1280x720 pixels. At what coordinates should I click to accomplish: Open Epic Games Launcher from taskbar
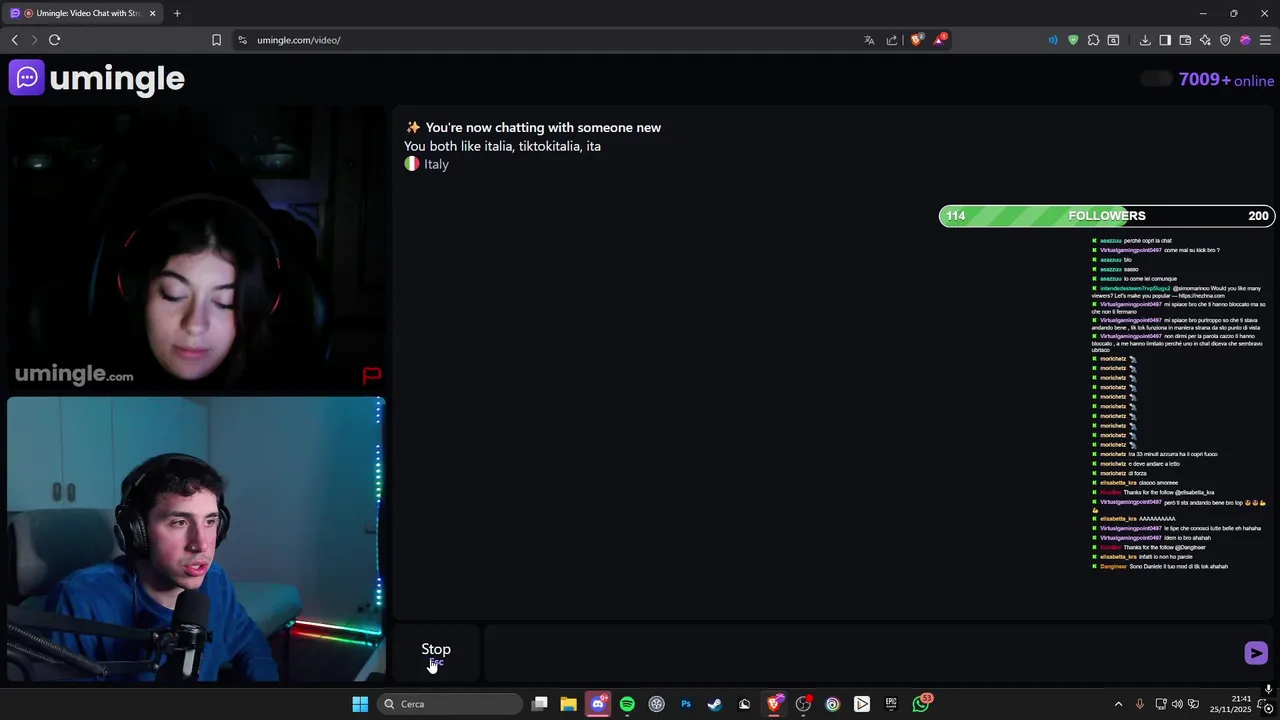(891, 704)
